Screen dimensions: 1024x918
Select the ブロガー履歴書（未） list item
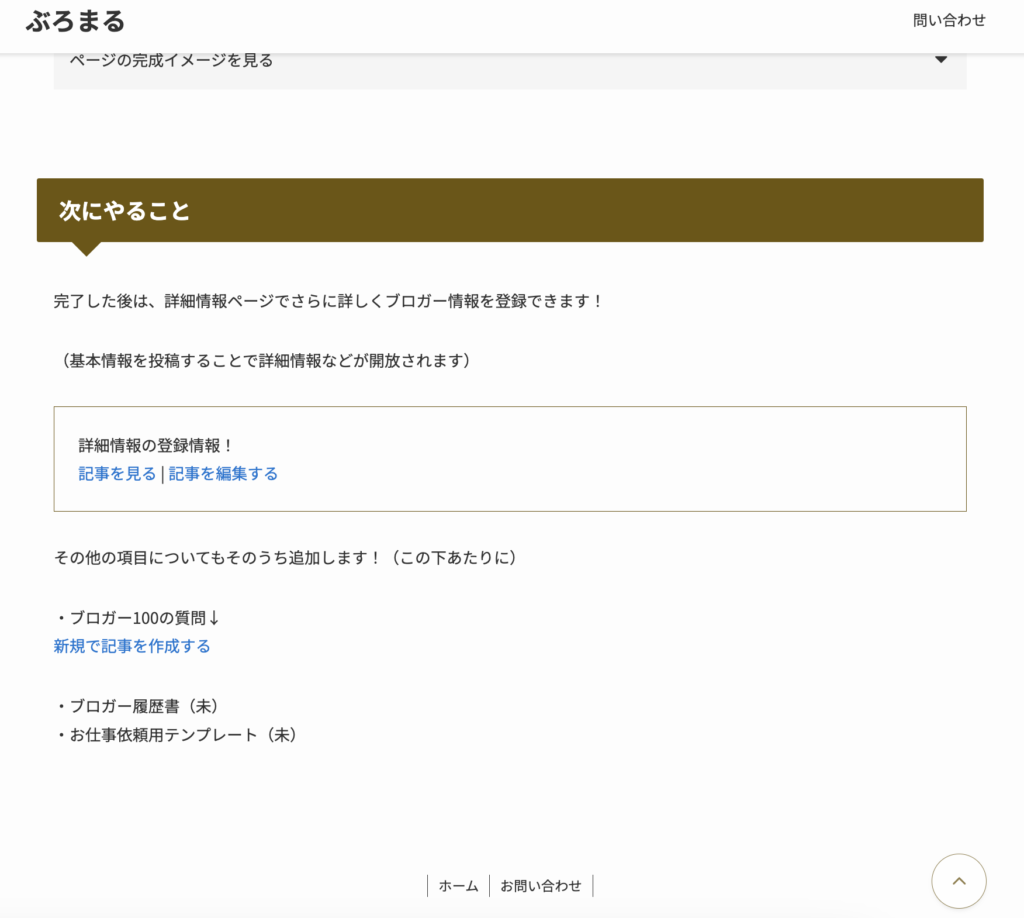coord(137,706)
